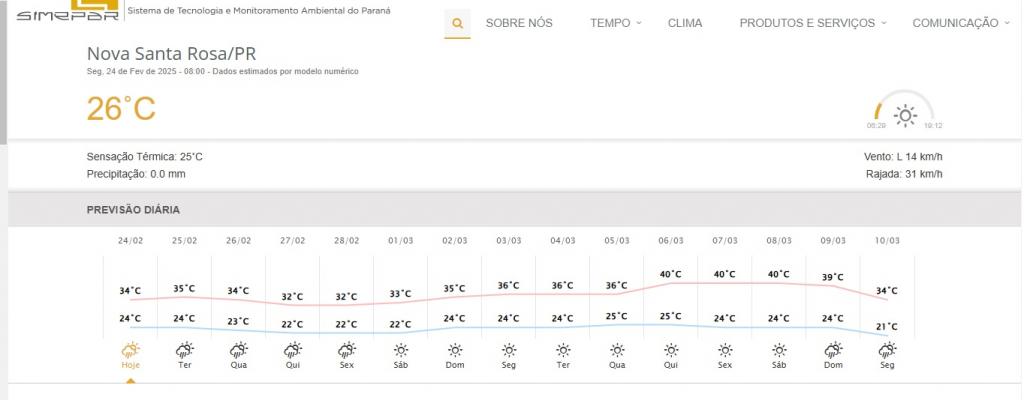Click the Sáb 01/03 sunny icon

tap(400, 350)
